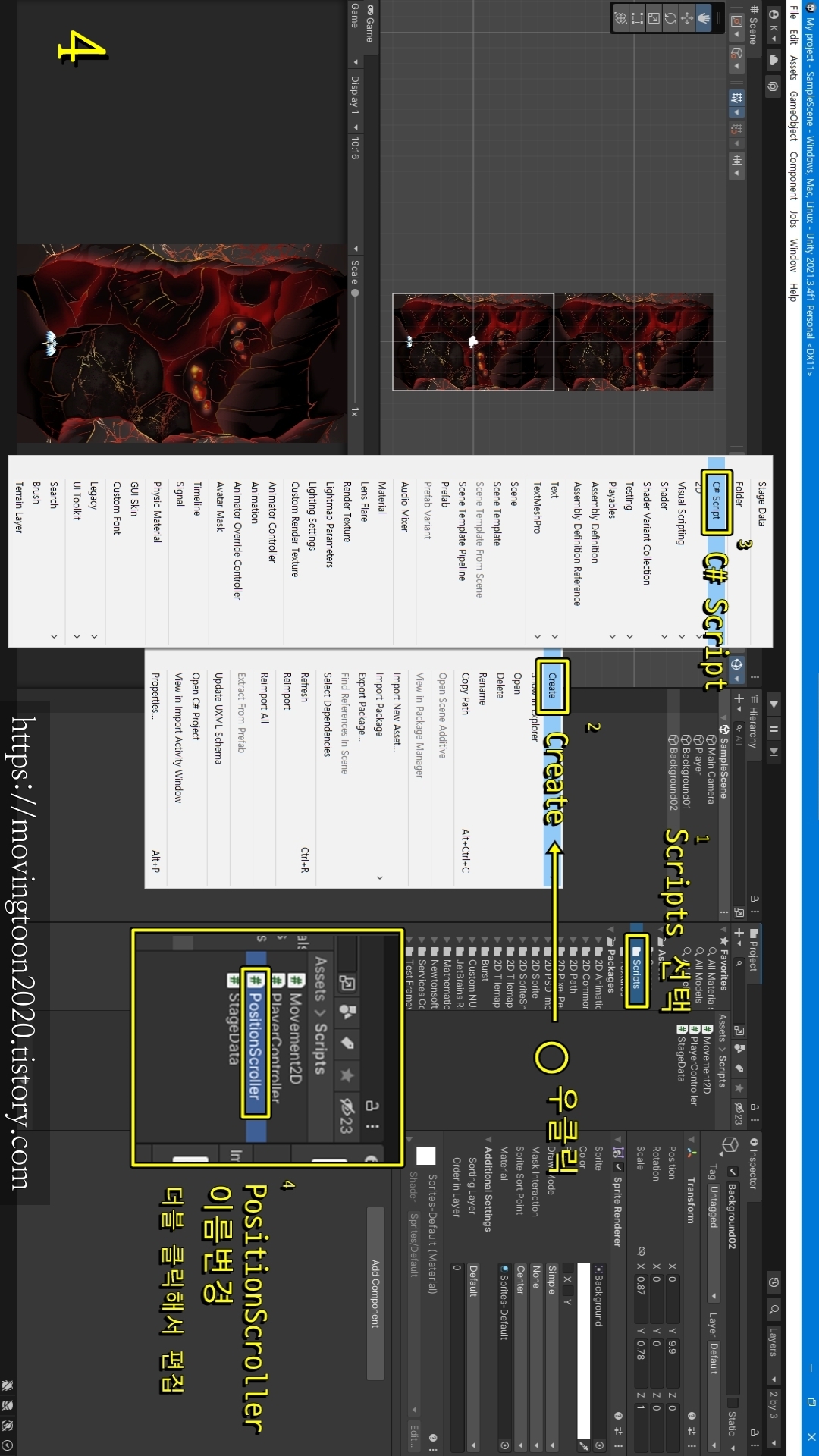This screenshot has width=819, height=1456.
Task: Open the 2 by 3 layout dropdown
Action: click(773, 1419)
